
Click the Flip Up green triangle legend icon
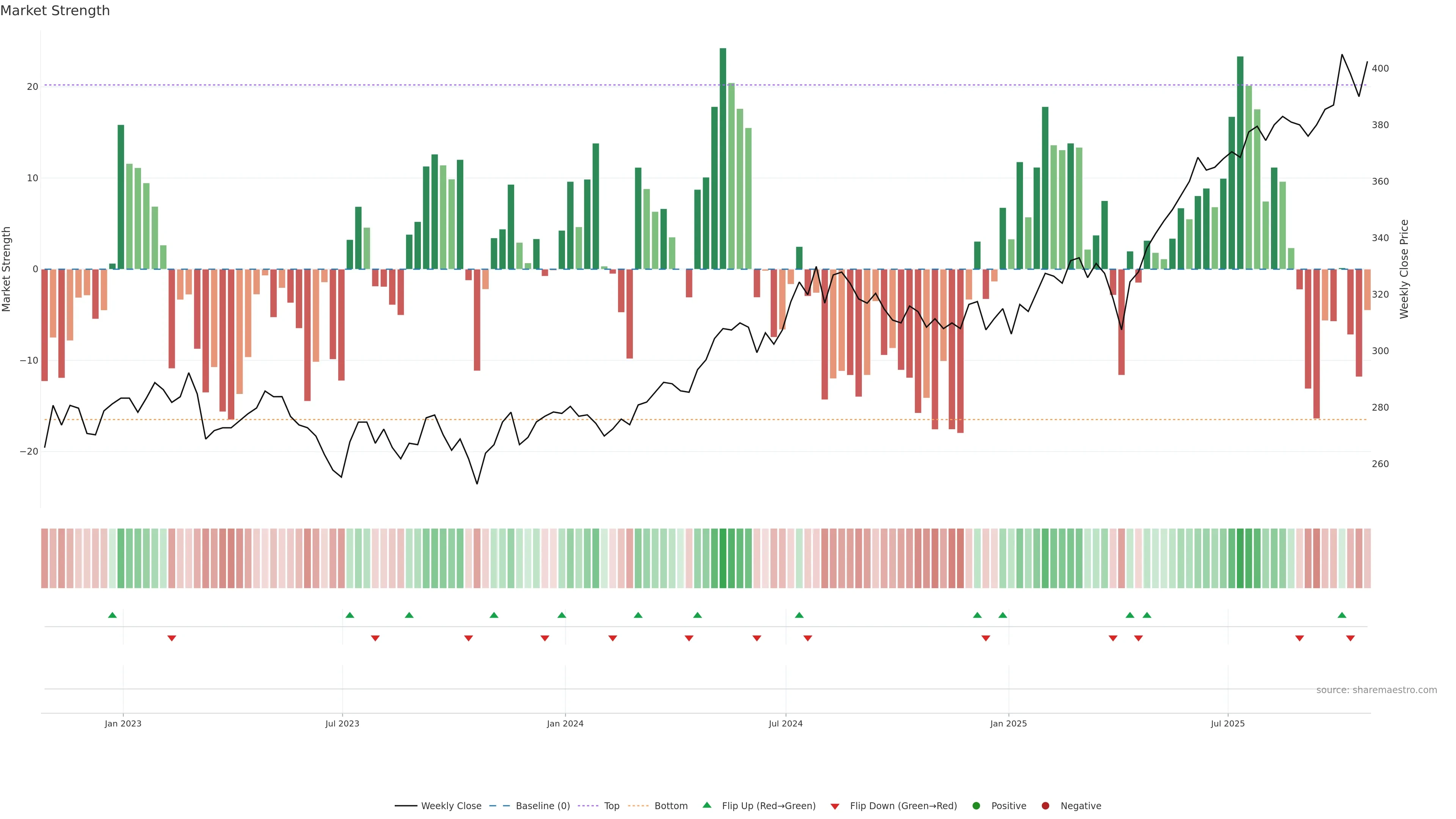[x=706, y=805]
